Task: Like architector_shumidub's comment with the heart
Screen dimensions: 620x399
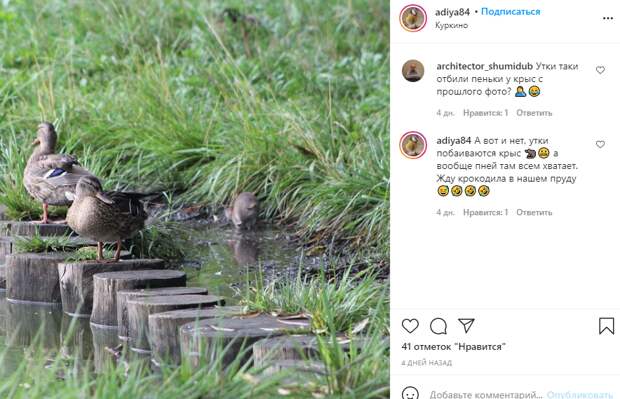Action: 600,70
